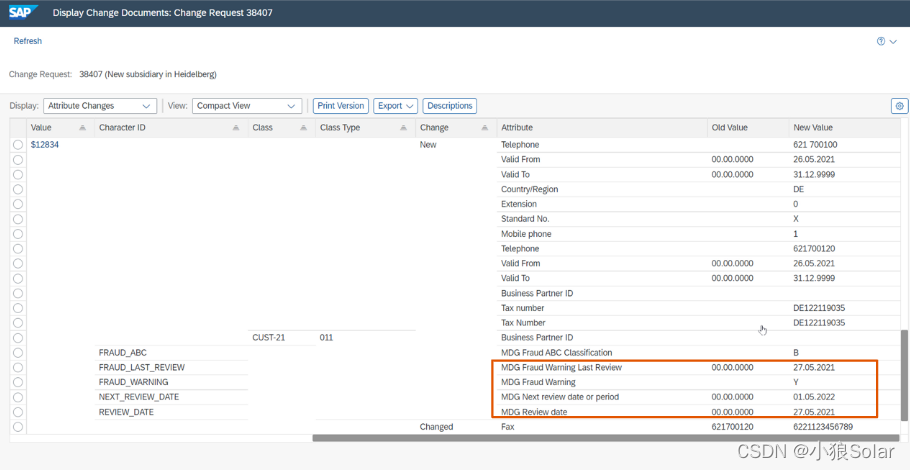
Task: Open the Display Attribute Changes dropdown
Action: tap(100, 106)
